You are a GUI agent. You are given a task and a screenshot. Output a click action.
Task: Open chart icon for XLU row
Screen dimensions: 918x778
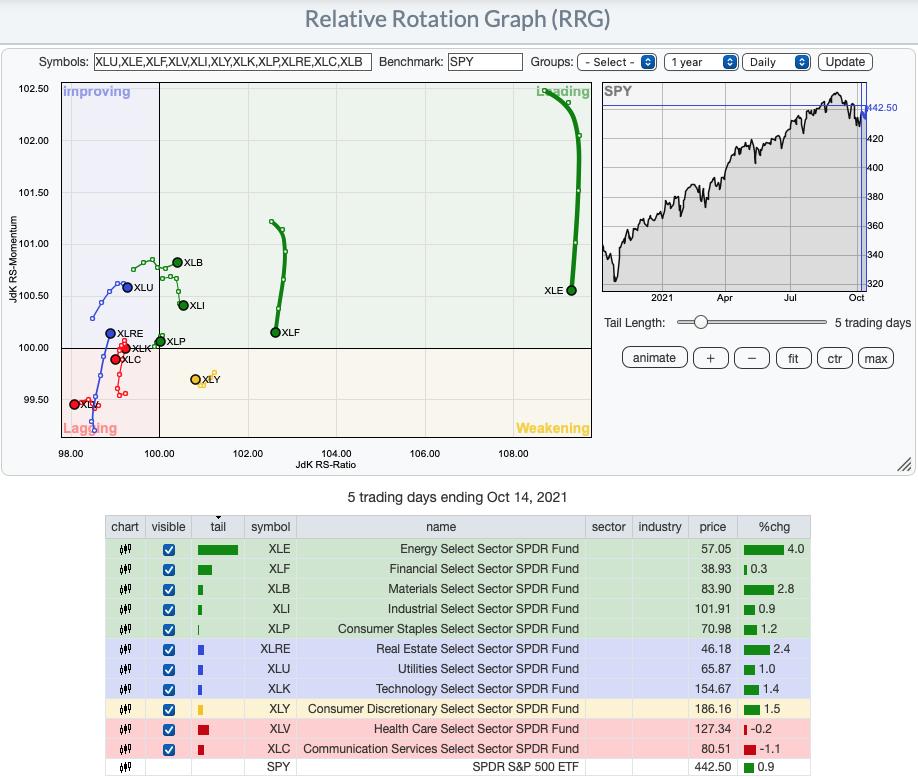point(125,669)
